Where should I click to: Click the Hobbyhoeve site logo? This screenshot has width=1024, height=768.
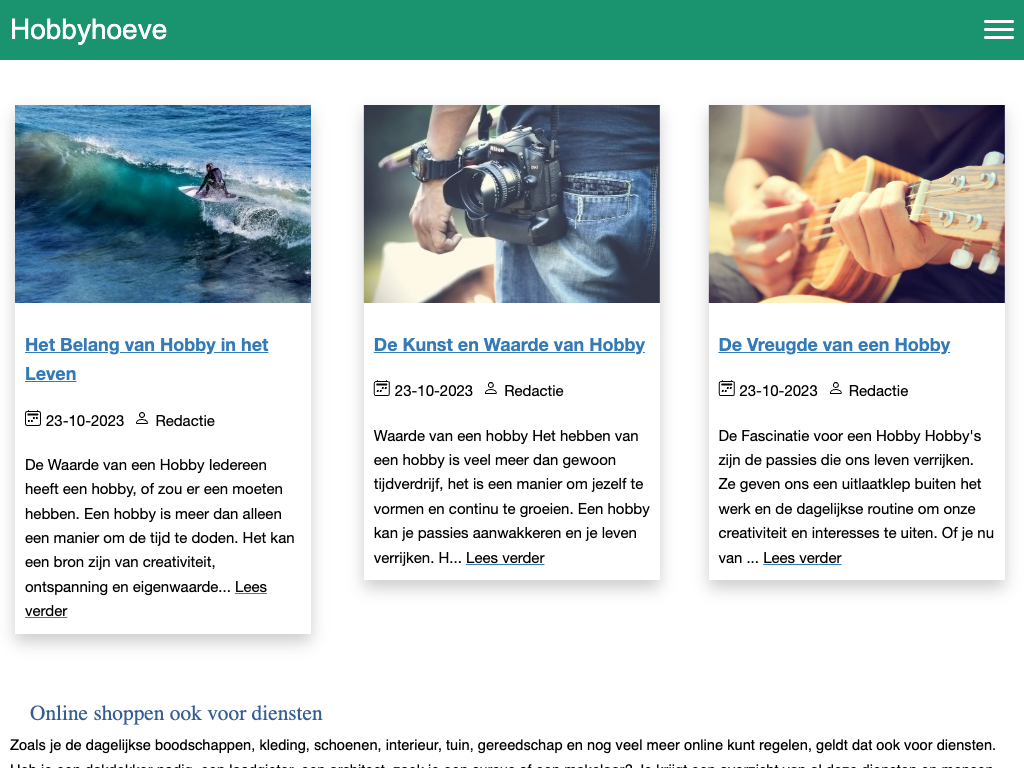[x=89, y=30]
